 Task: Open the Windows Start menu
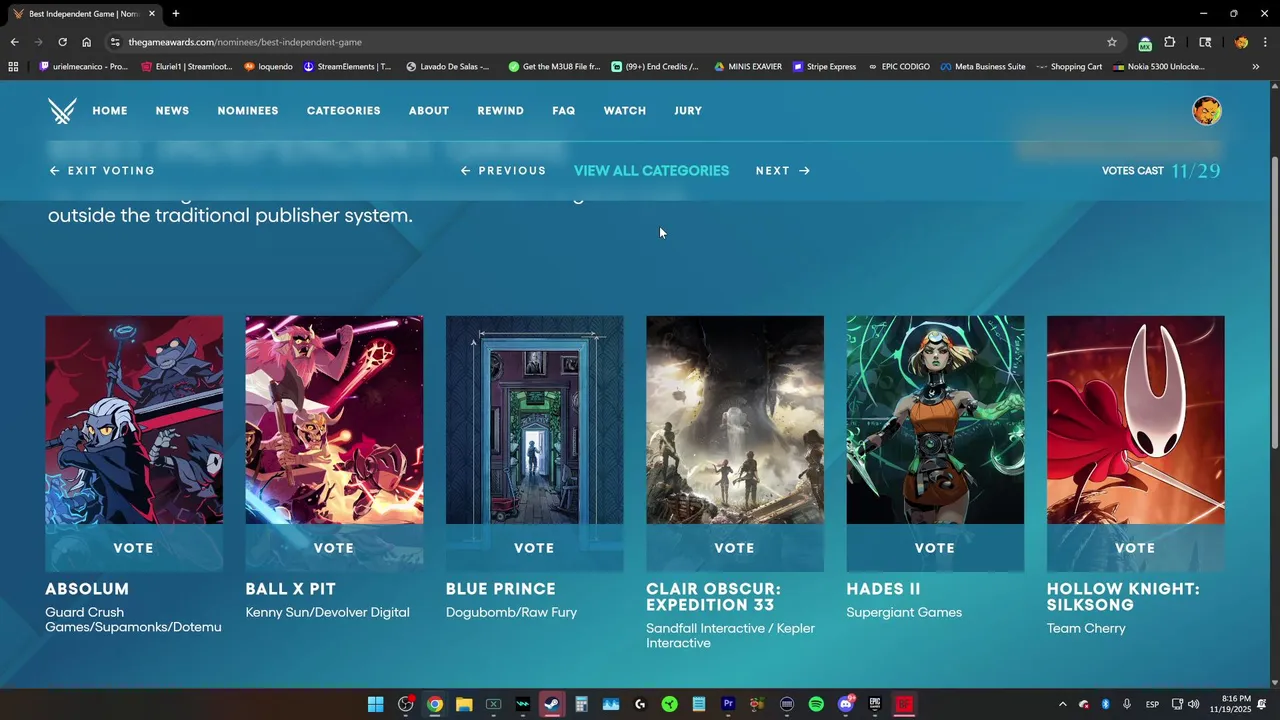(x=375, y=704)
